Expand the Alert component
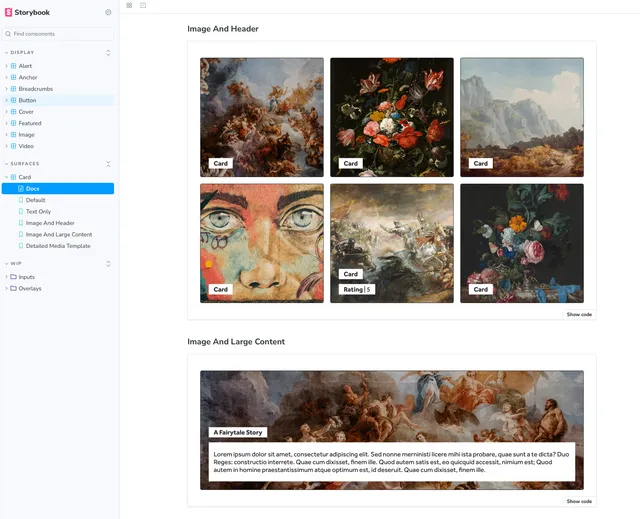 7,66
